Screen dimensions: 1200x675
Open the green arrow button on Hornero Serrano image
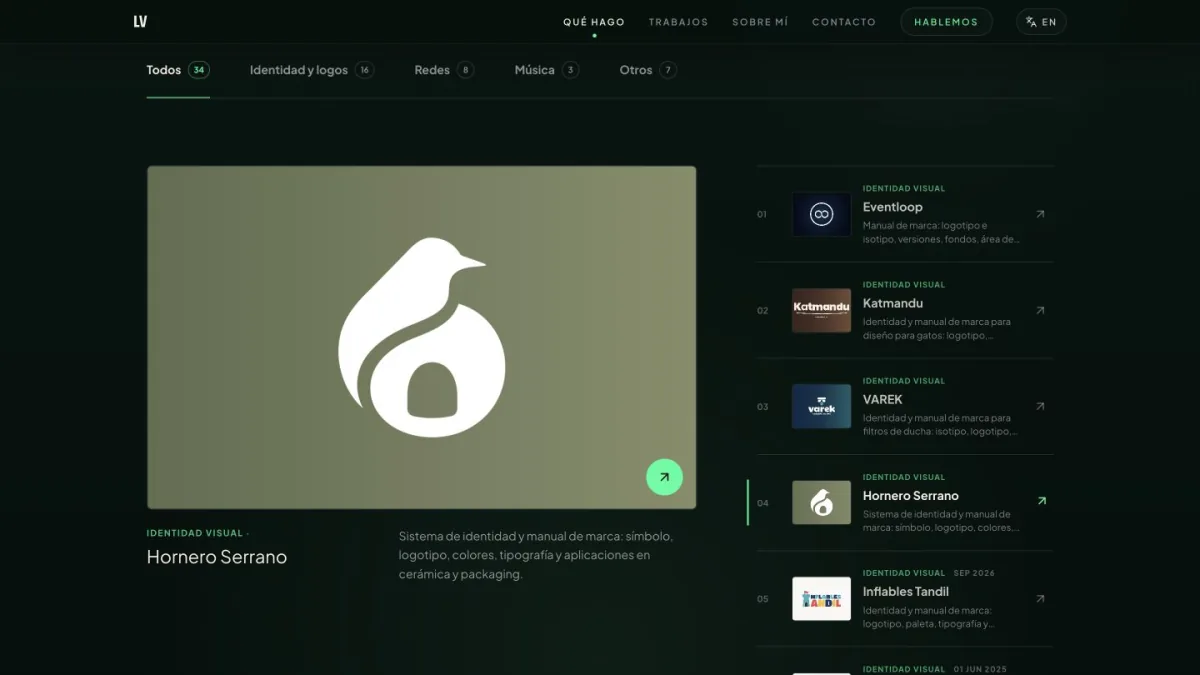(664, 477)
